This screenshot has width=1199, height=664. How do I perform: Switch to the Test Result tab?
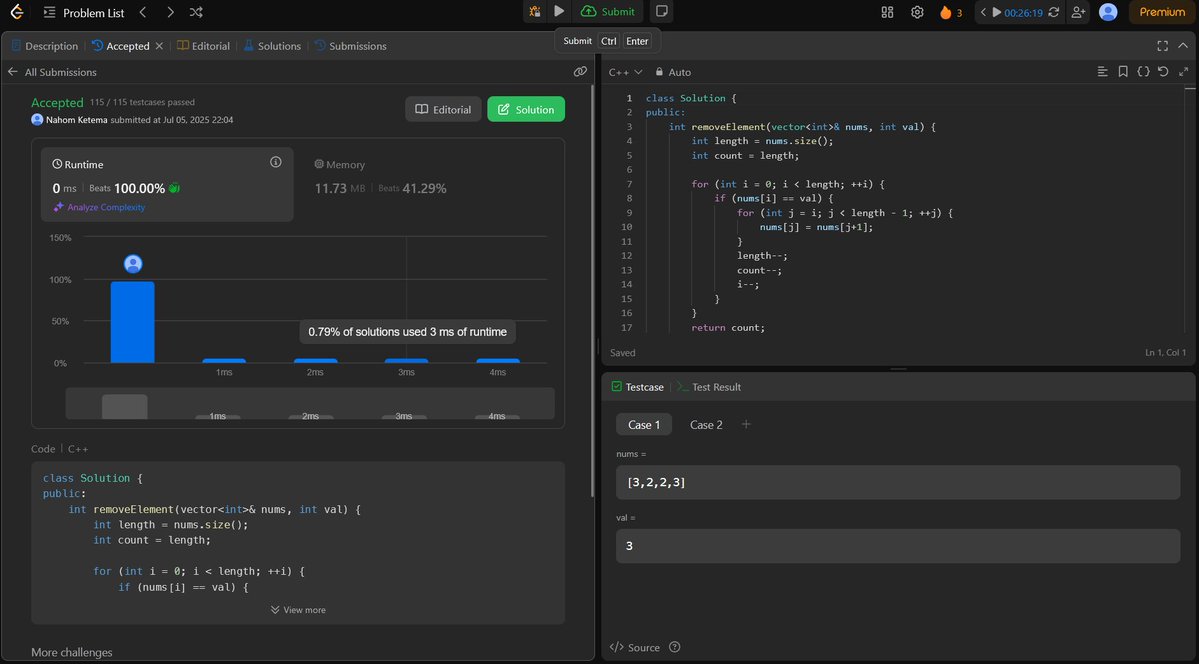pos(709,387)
